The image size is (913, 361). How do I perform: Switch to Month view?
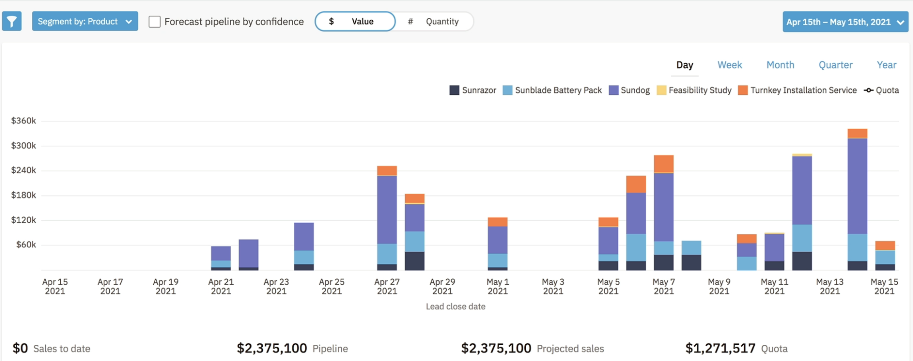(780, 65)
